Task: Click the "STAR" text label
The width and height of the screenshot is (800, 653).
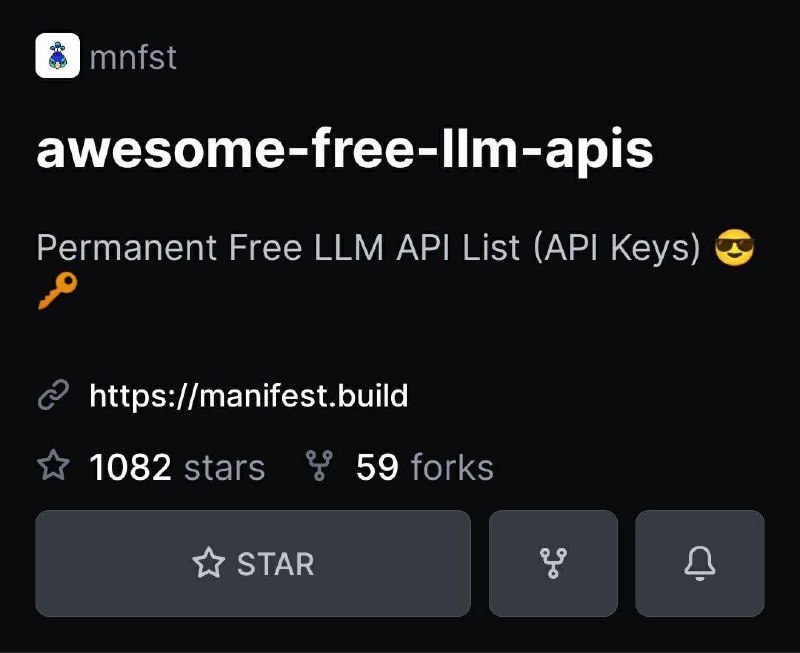Action: (276, 564)
